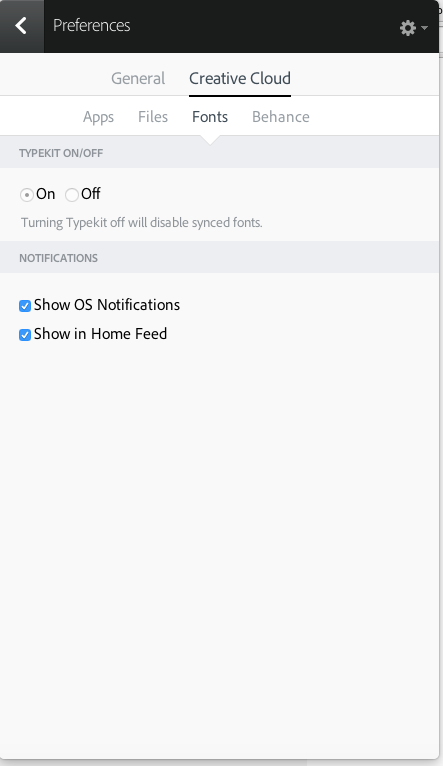Toggle the Show in Home Feed checkbox
Viewport: 443px width, 766px height.
tap(25, 335)
